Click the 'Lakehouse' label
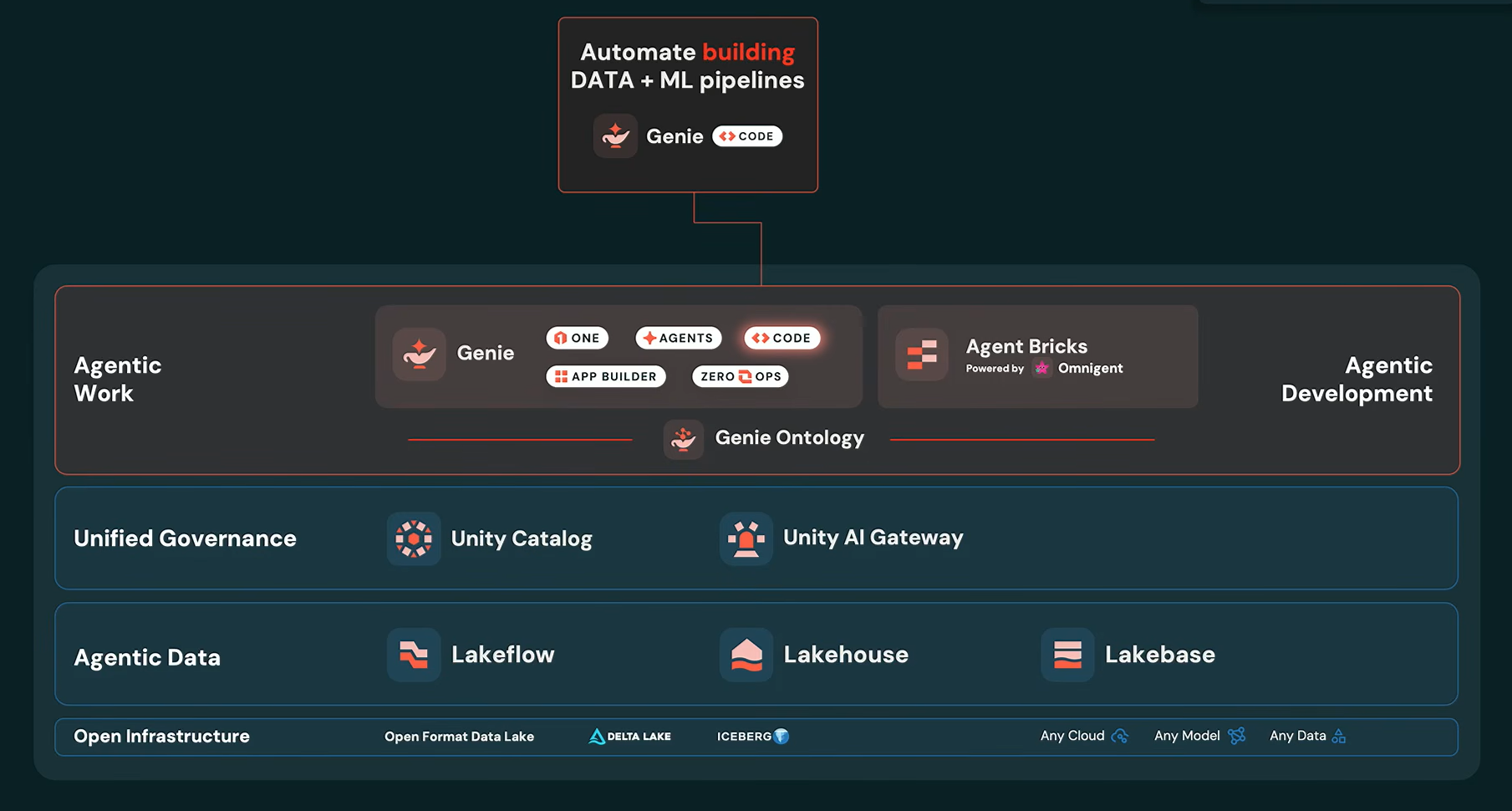The image size is (1512, 811). coord(846,655)
